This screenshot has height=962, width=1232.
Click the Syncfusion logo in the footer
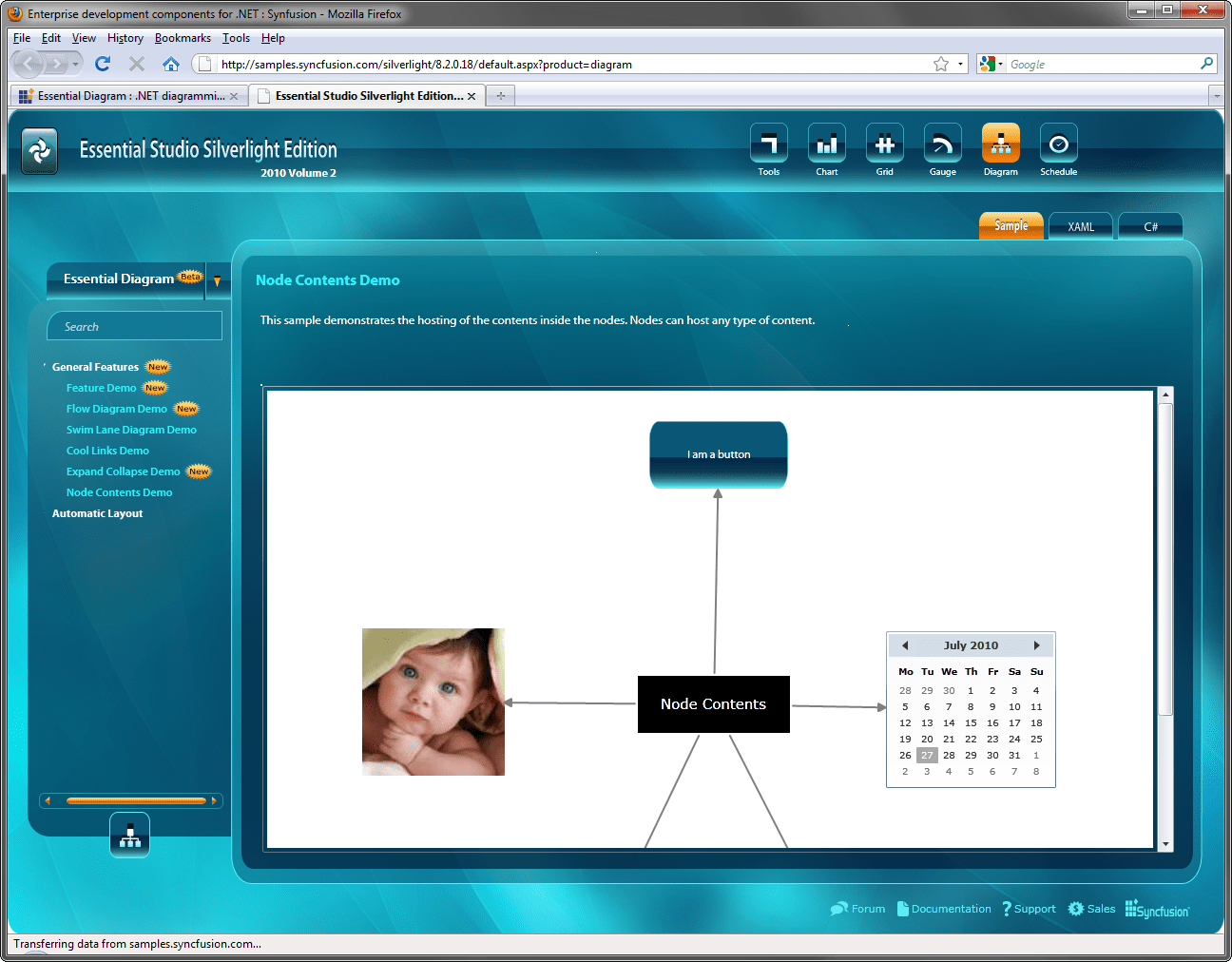point(1157,909)
